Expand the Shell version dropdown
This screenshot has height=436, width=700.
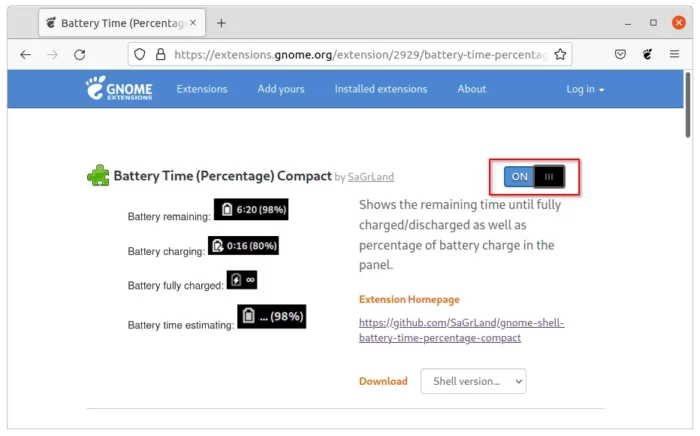[473, 381]
